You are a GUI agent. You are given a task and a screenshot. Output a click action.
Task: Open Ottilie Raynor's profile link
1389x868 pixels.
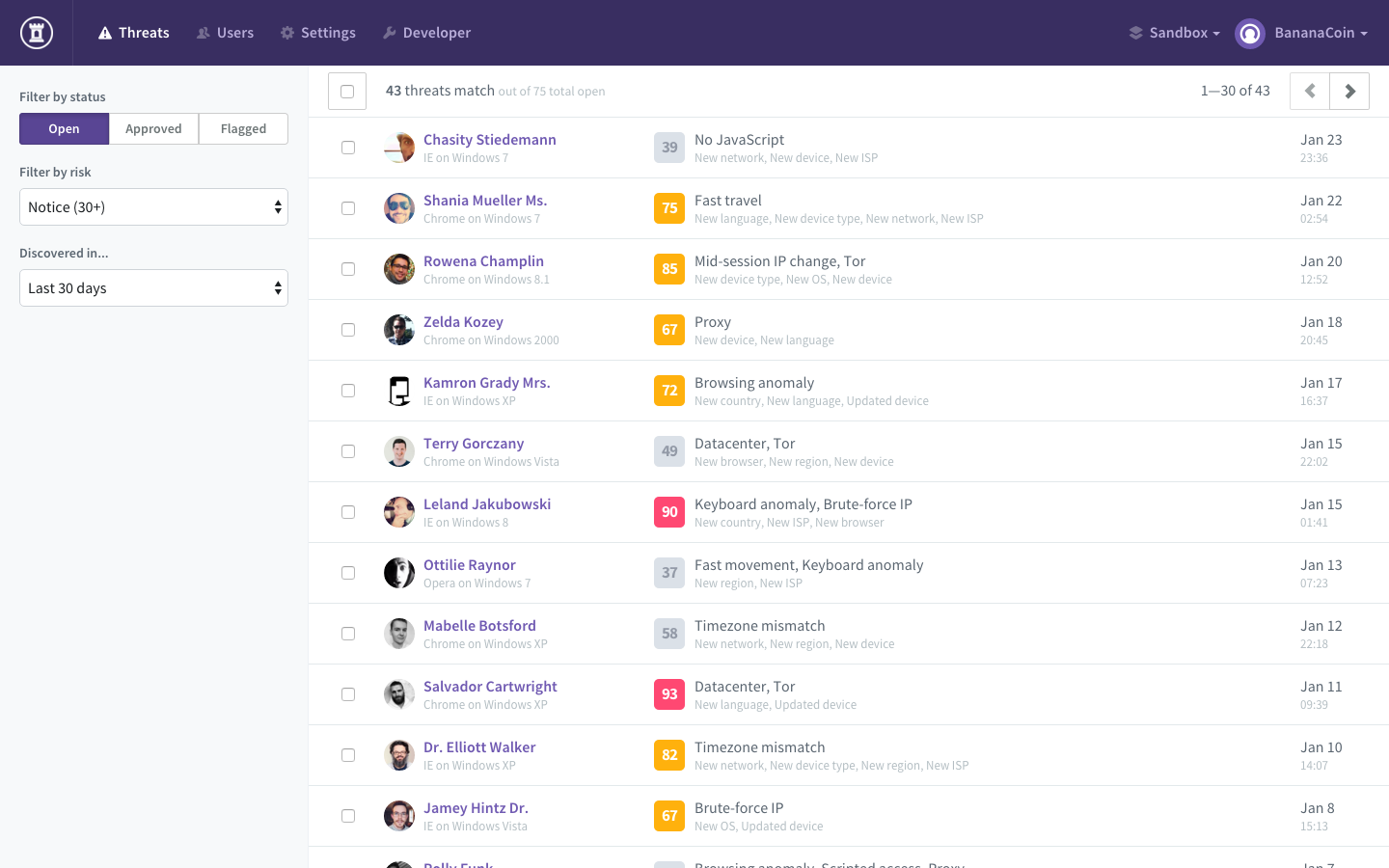point(470,565)
